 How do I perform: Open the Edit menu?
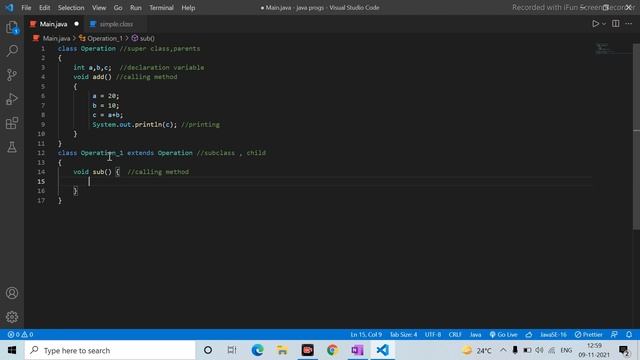coord(44,8)
